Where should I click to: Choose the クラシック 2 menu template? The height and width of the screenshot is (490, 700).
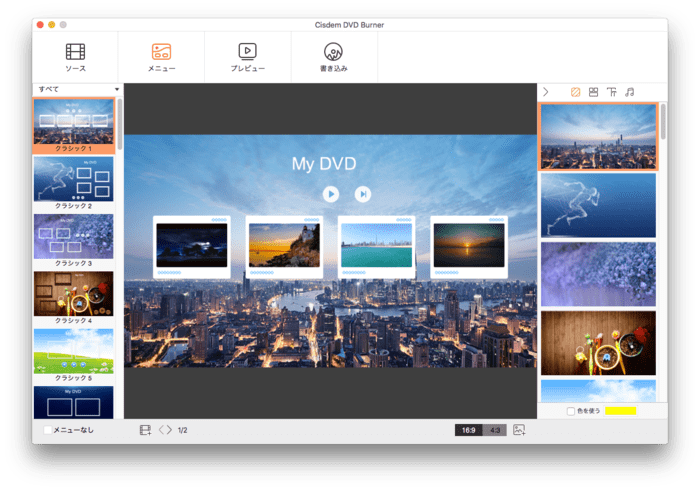pyautogui.click(x=73, y=178)
